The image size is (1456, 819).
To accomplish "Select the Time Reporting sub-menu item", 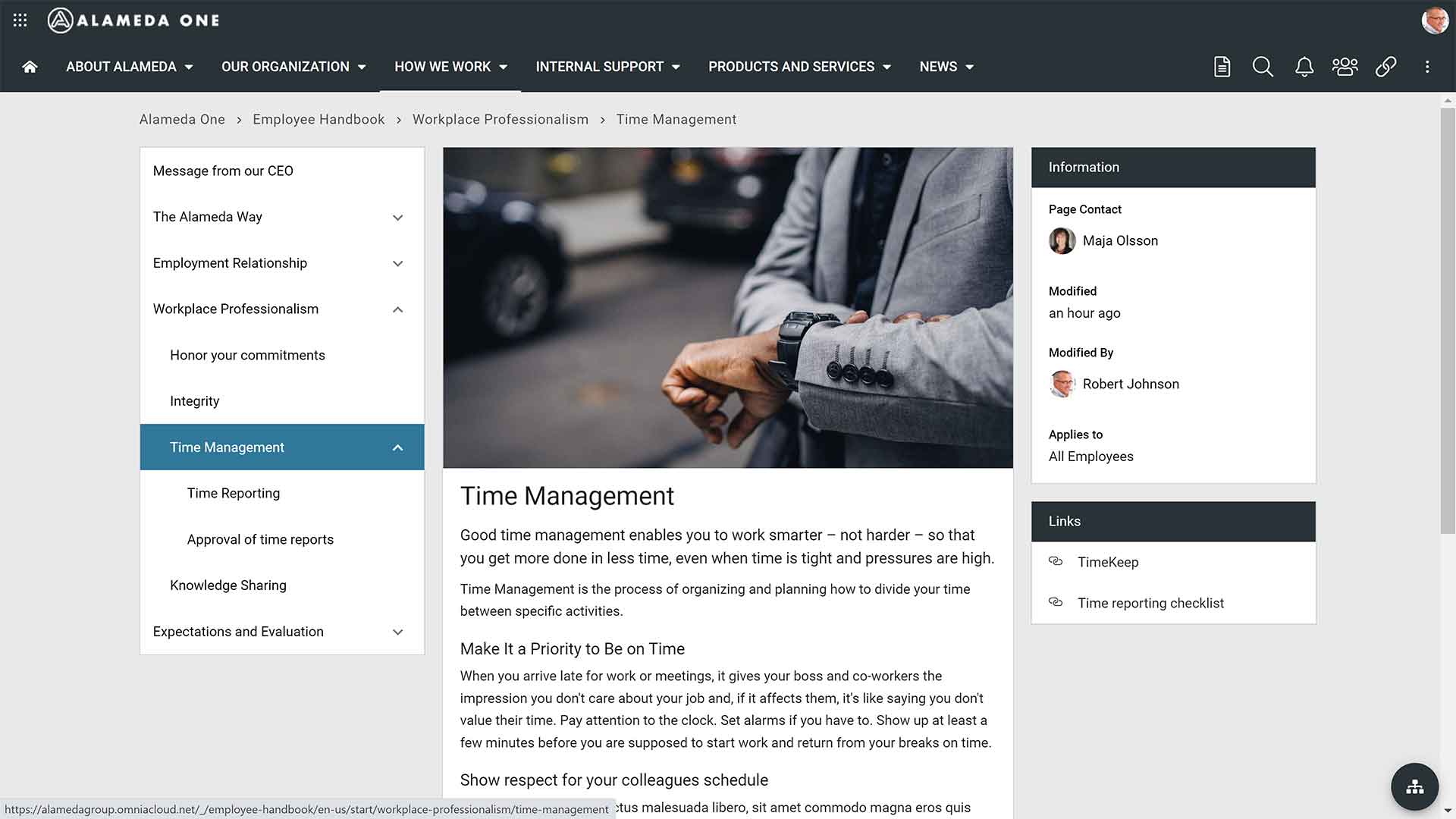I will (x=233, y=492).
